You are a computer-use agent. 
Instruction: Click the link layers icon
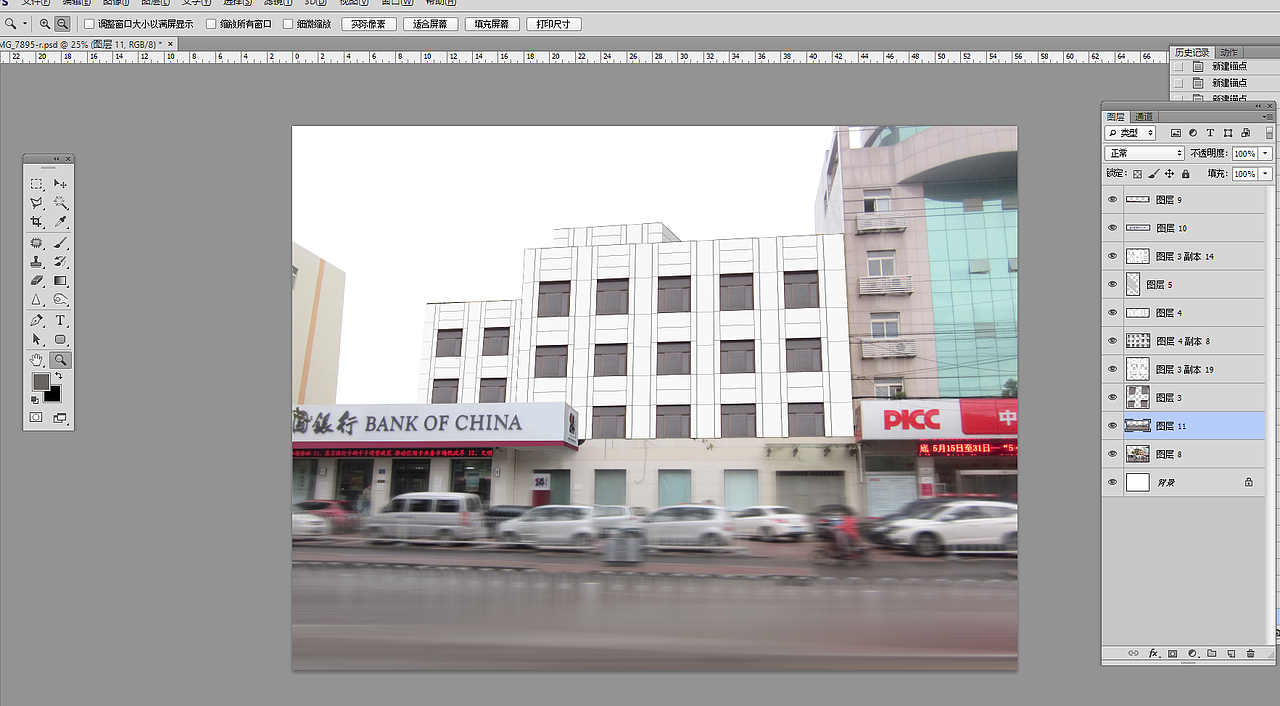point(1133,653)
